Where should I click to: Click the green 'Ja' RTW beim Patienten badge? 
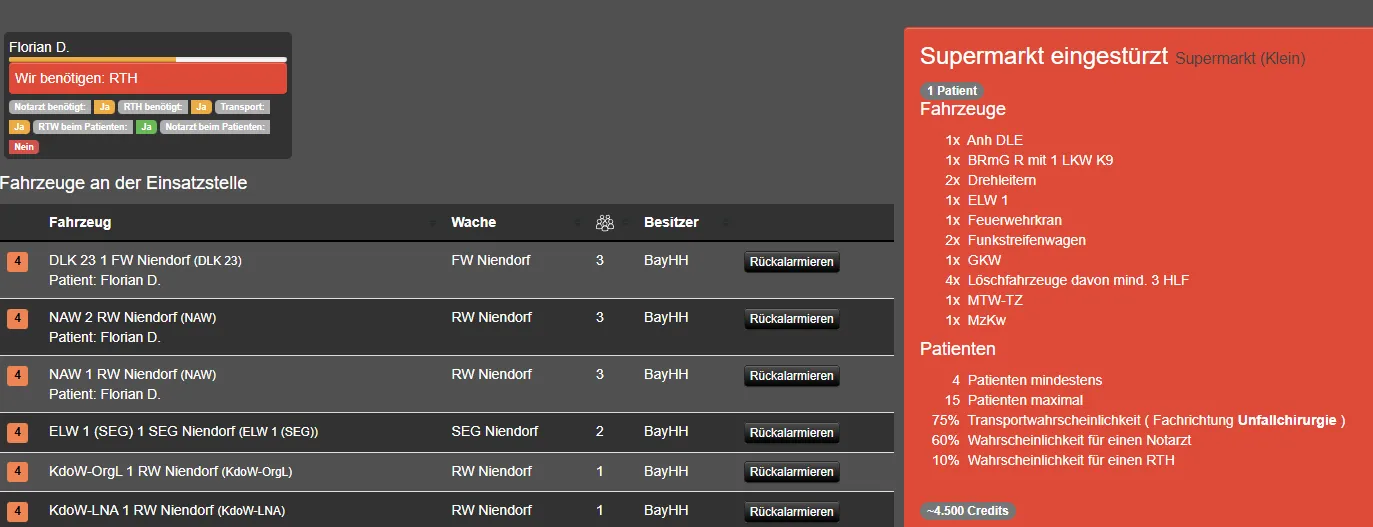pos(146,127)
